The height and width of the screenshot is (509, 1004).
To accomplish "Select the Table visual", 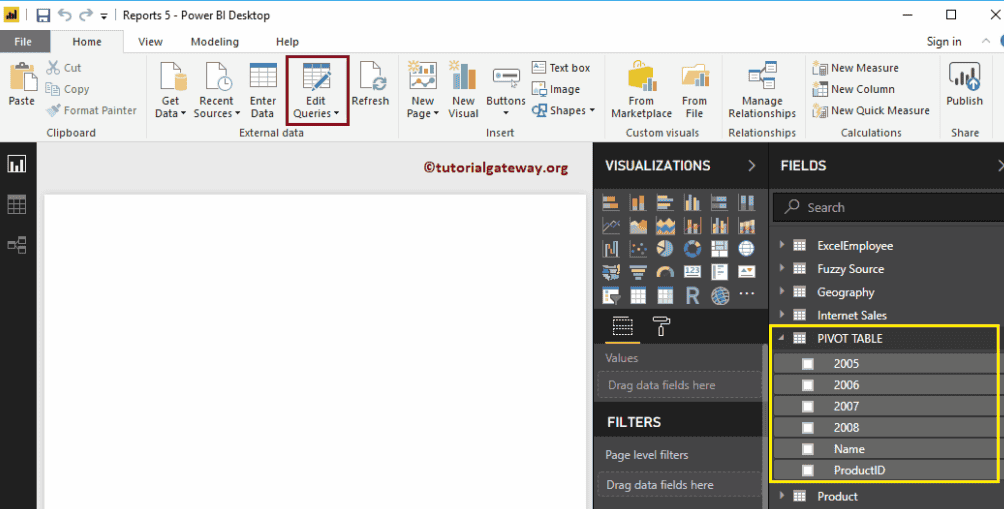I will coord(638,295).
